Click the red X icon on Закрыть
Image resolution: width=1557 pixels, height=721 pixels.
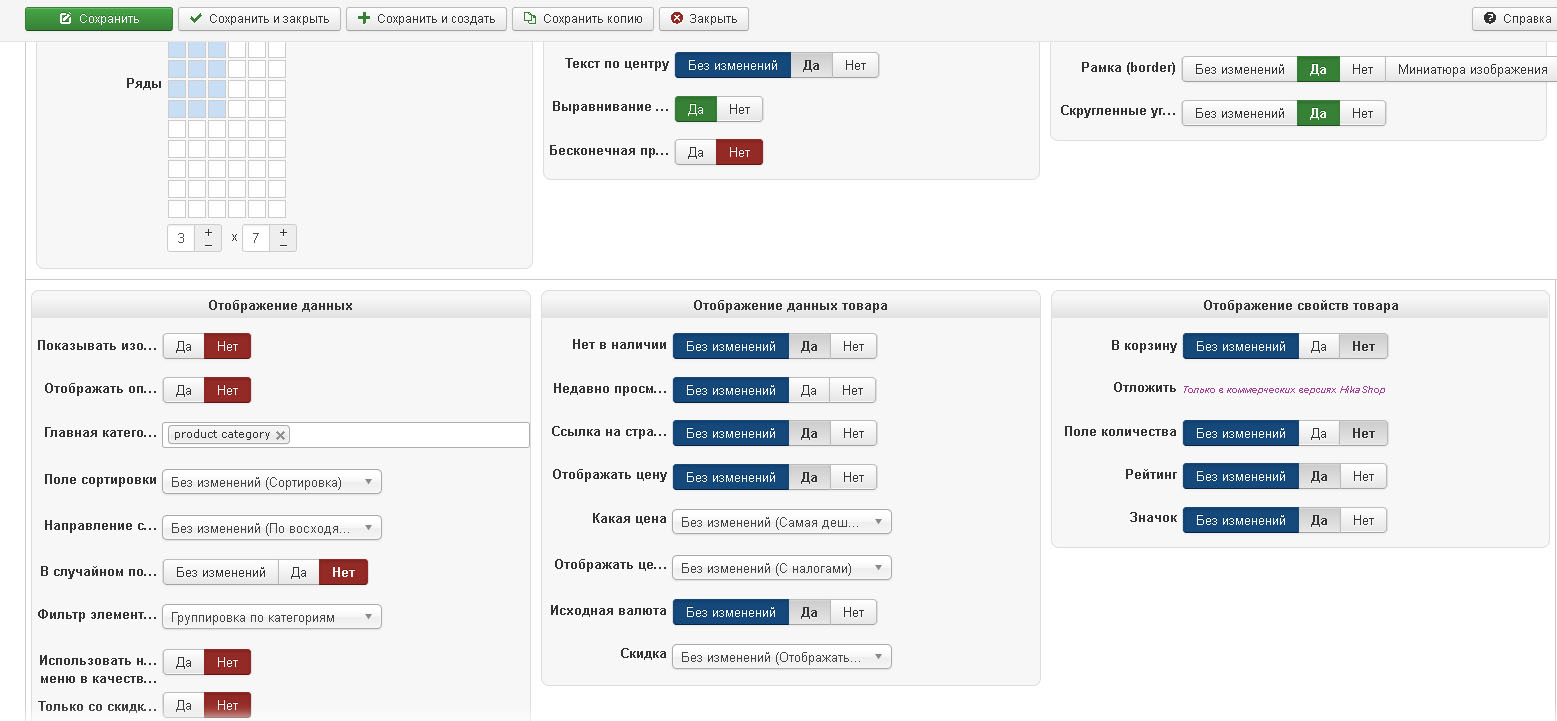[x=677, y=19]
